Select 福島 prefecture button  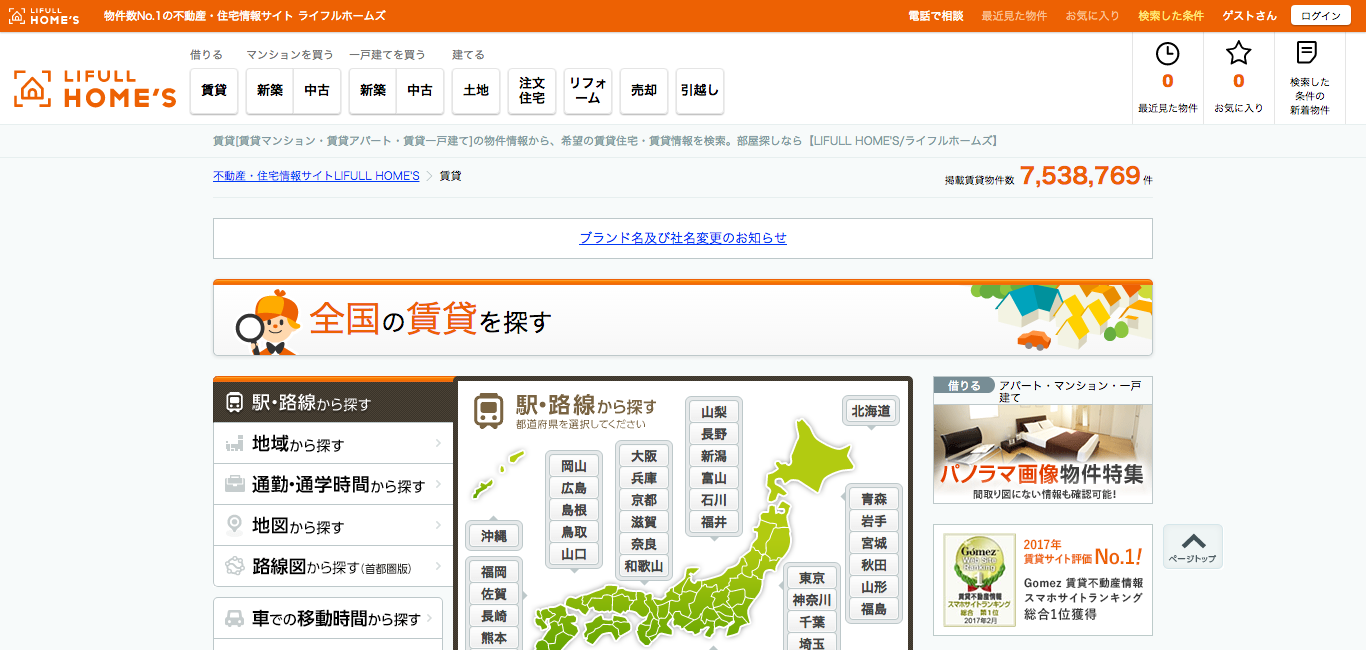click(874, 609)
